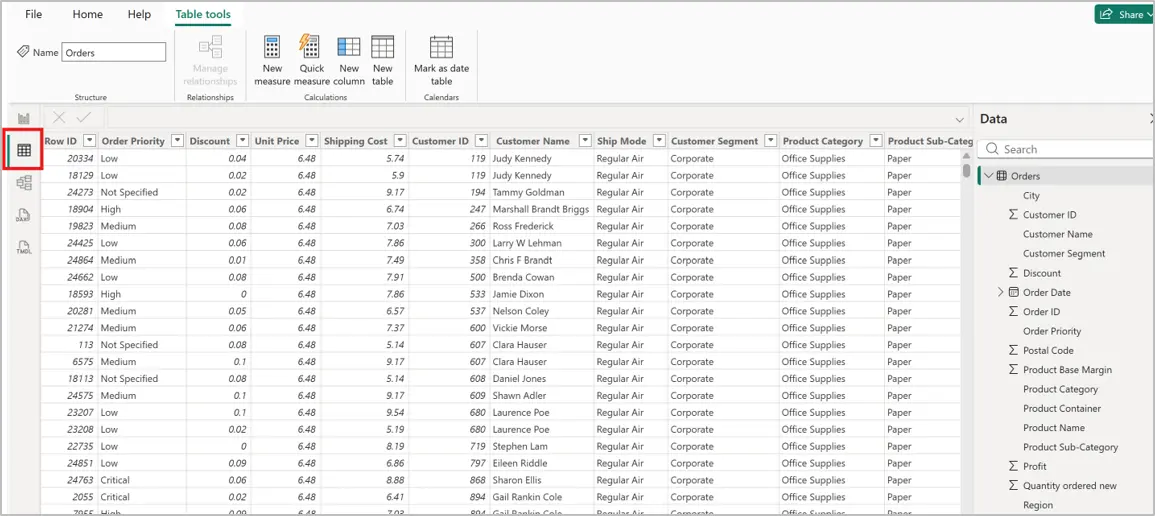The width and height of the screenshot is (1155, 516).
Task: Open the Unit Price column filter dropdown
Action: tap(312, 141)
